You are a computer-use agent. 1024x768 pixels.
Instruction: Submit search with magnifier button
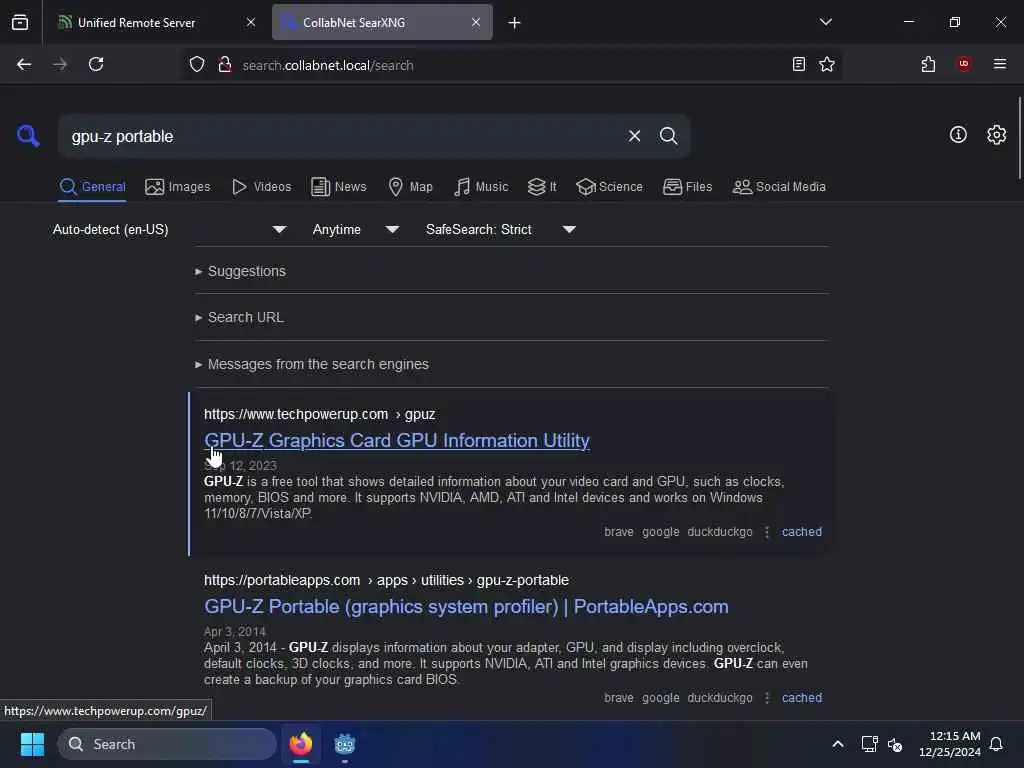click(668, 136)
